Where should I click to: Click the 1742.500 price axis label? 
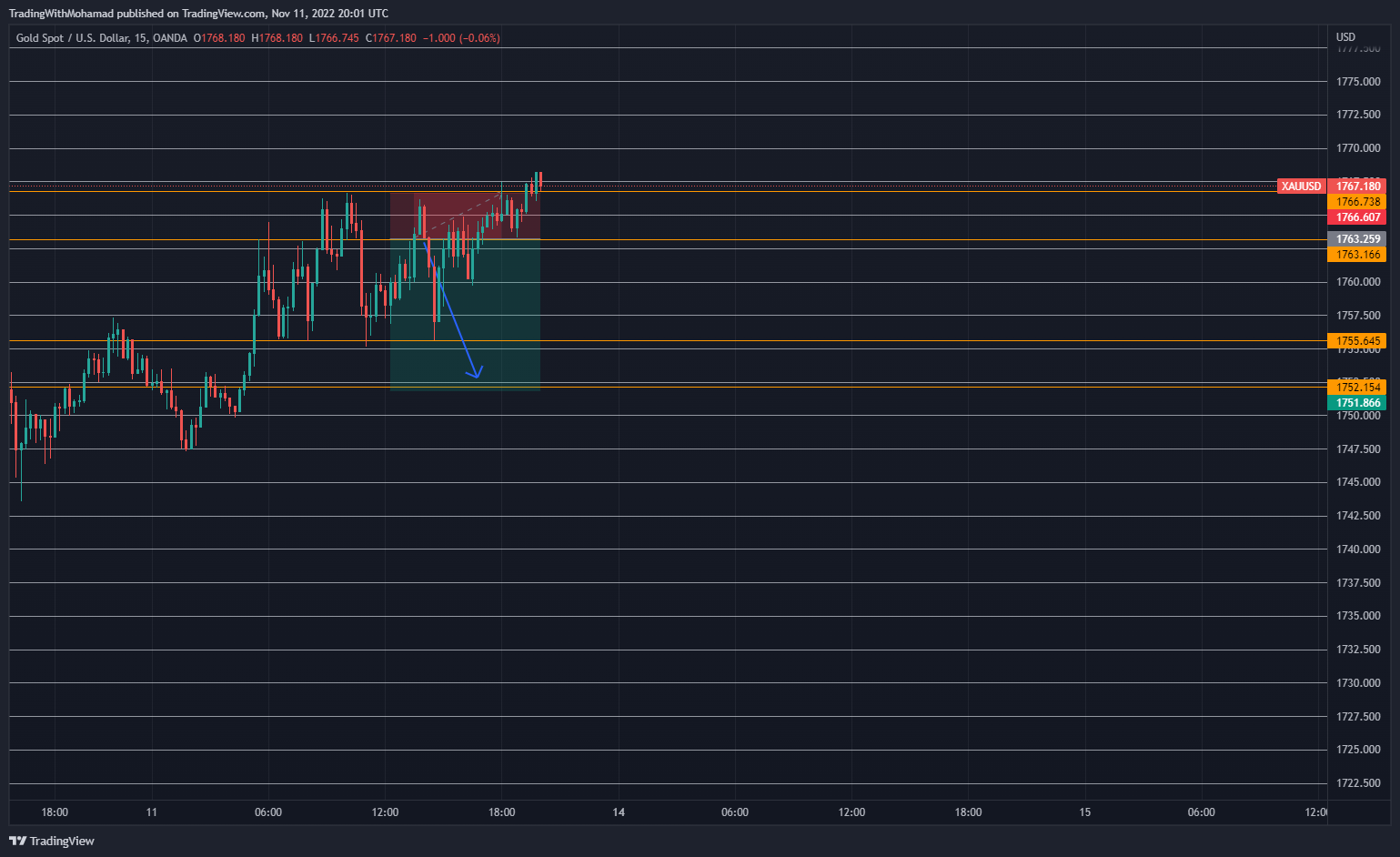[x=1358, y=516]
